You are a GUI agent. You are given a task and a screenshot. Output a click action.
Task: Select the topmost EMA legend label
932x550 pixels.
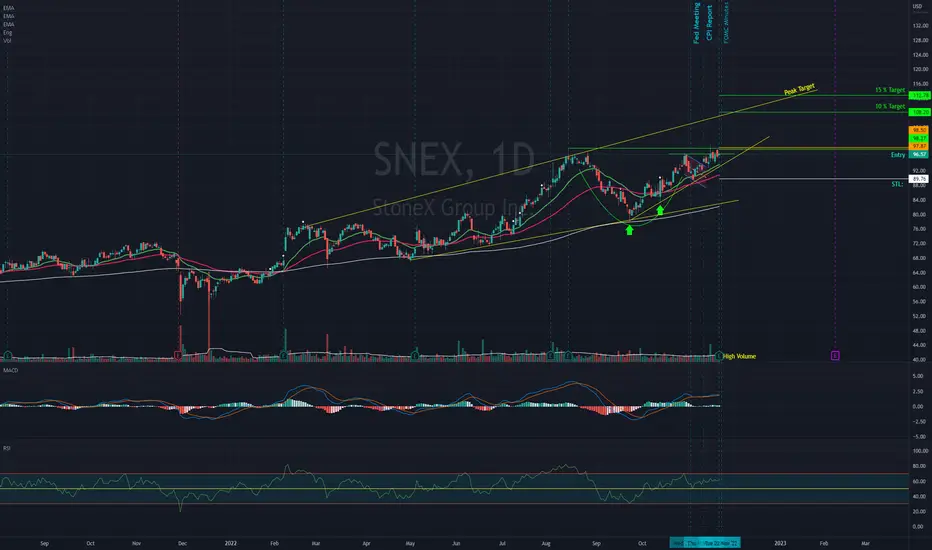coord(8,8)
